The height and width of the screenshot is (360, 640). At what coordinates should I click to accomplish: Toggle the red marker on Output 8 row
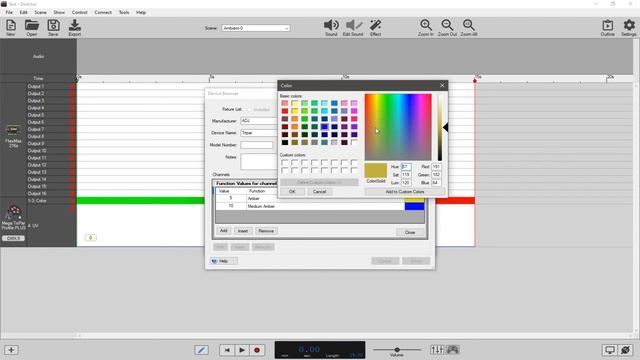[x=72, y=136]
